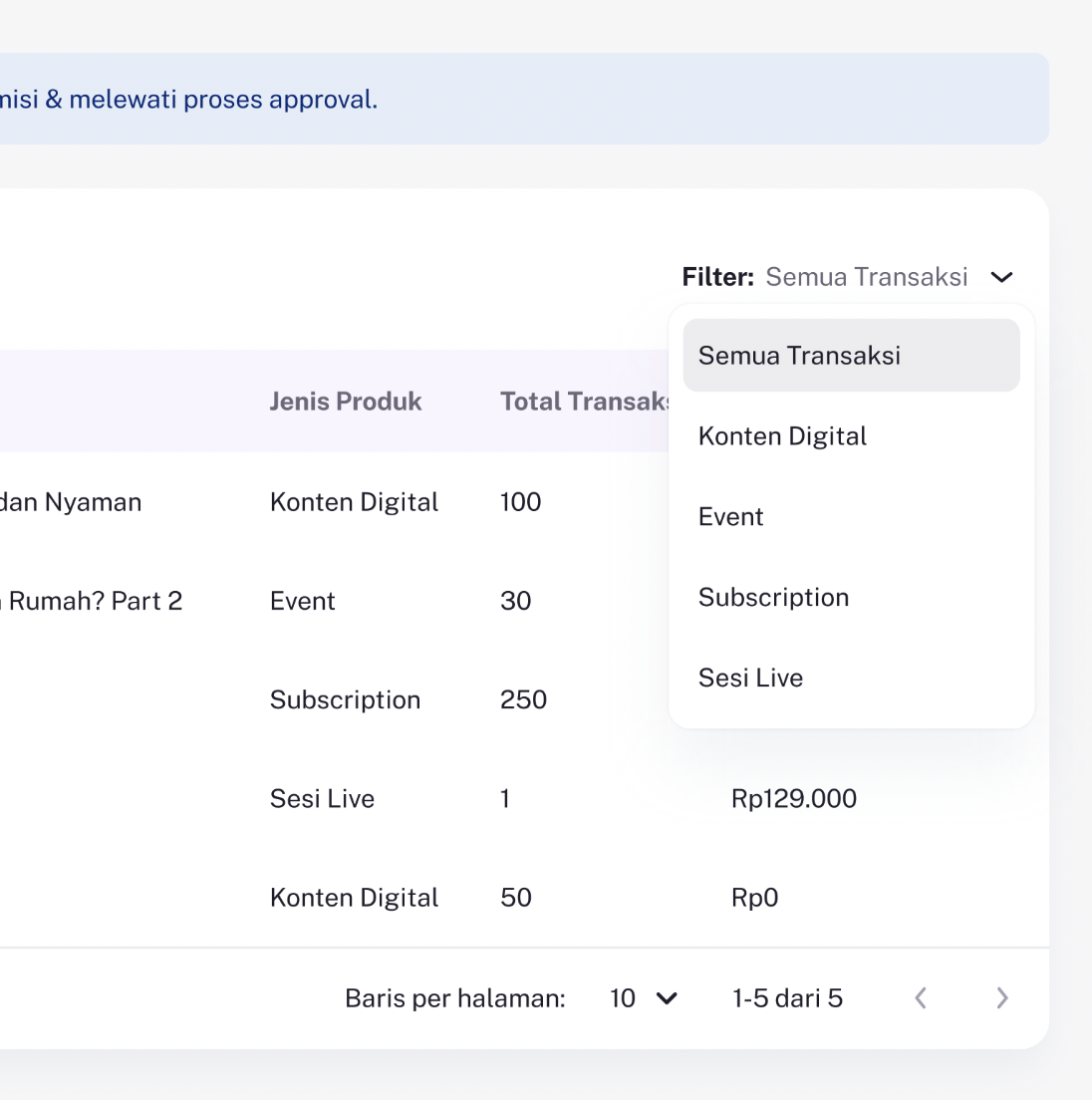Click the Rp0 amount cell
Screen dimensions: 1092x1100
[754, 898]
